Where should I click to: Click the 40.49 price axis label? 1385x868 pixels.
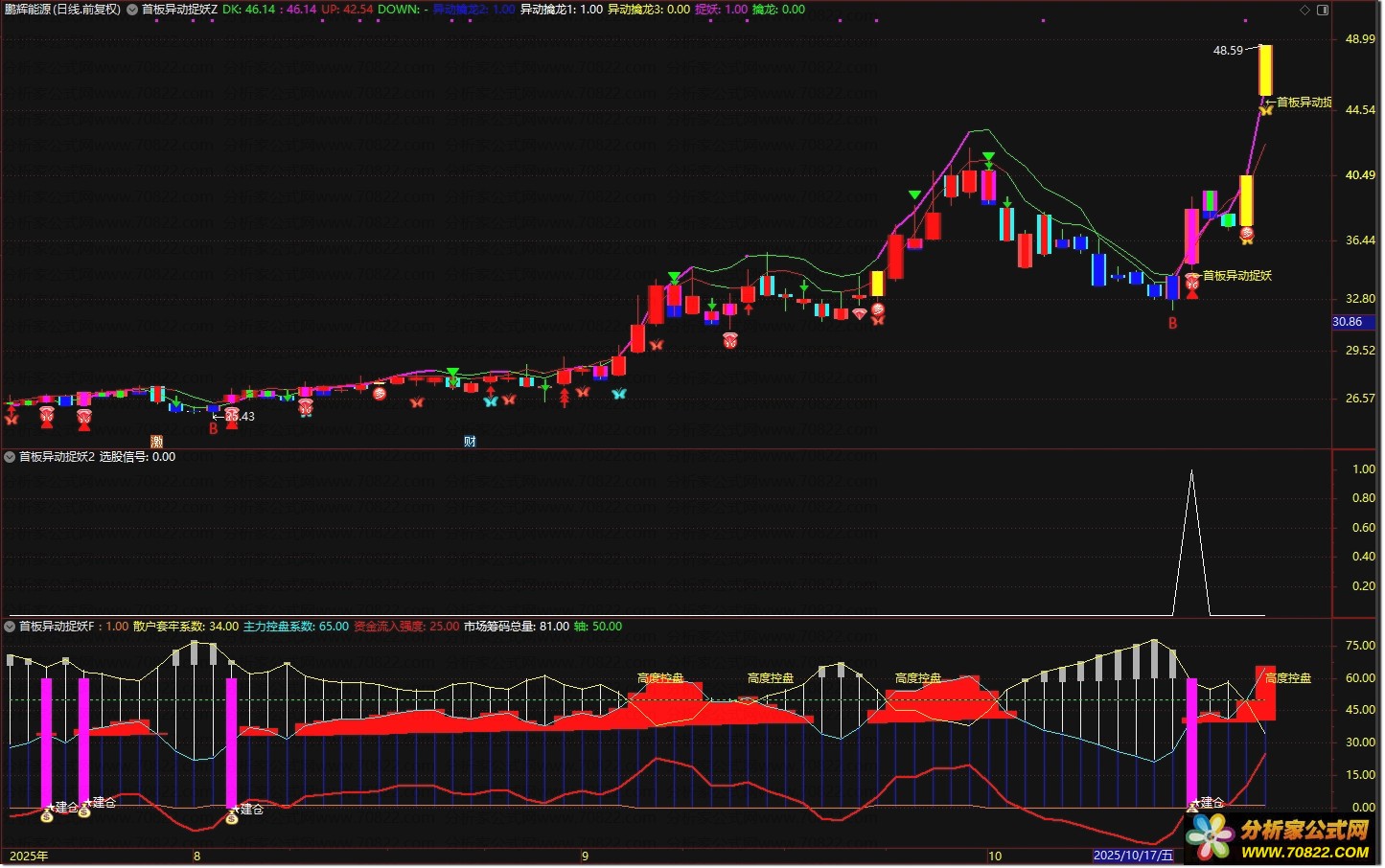(x=1360, y=175)
